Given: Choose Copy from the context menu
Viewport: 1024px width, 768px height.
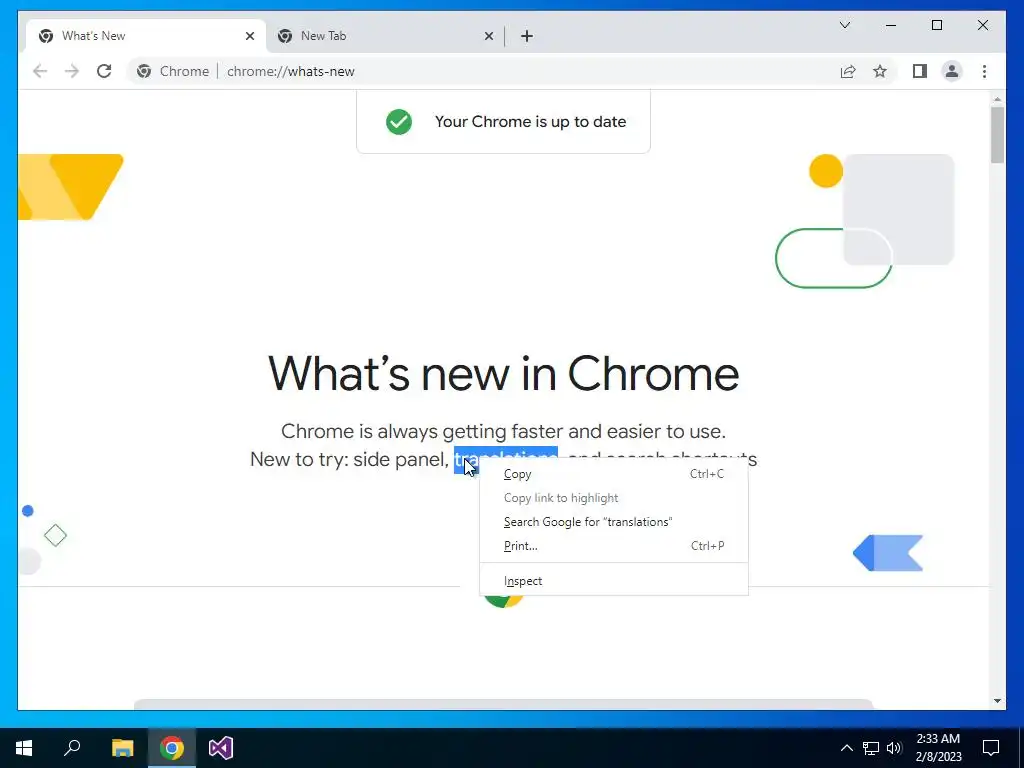Looking at the screenshot, I should (x=614, y=474).
